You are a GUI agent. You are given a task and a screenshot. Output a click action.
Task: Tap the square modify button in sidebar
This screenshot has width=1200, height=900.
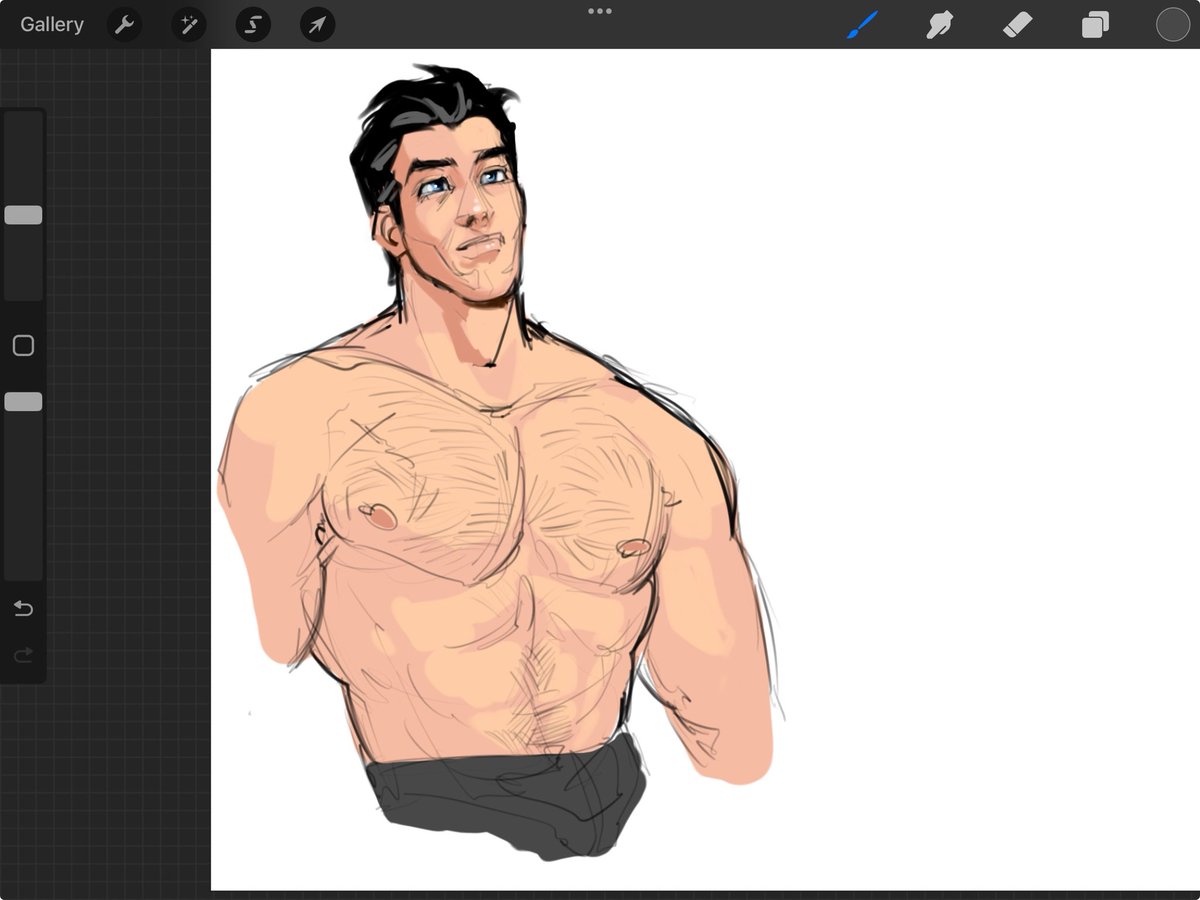(x=23, y=346)
